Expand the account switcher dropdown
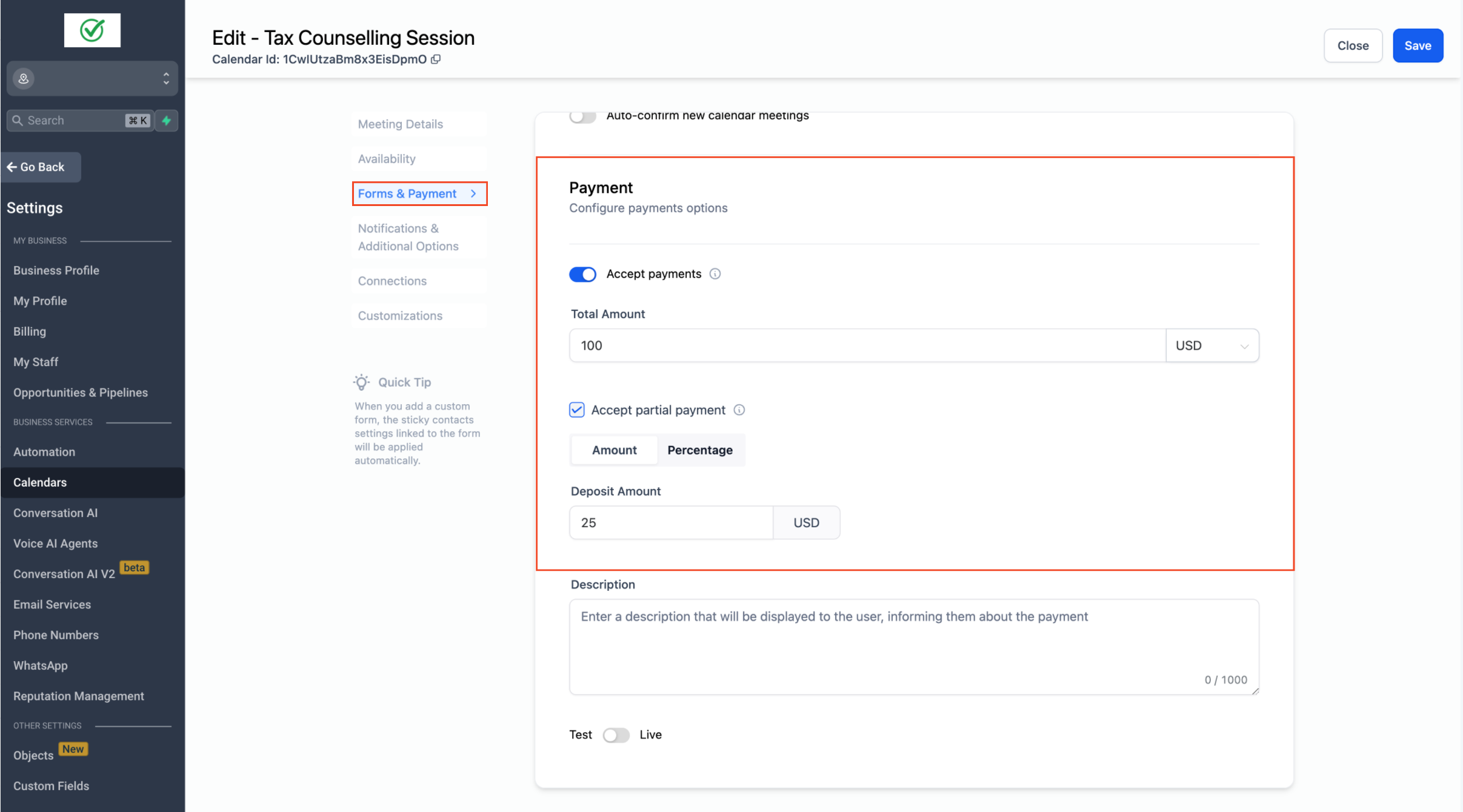This screenshot has width=1463, height=812. coord(165,79)
